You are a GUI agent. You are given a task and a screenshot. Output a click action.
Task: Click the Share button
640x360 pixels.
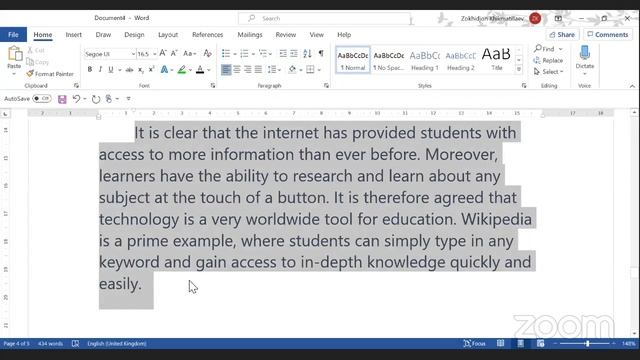562,35
